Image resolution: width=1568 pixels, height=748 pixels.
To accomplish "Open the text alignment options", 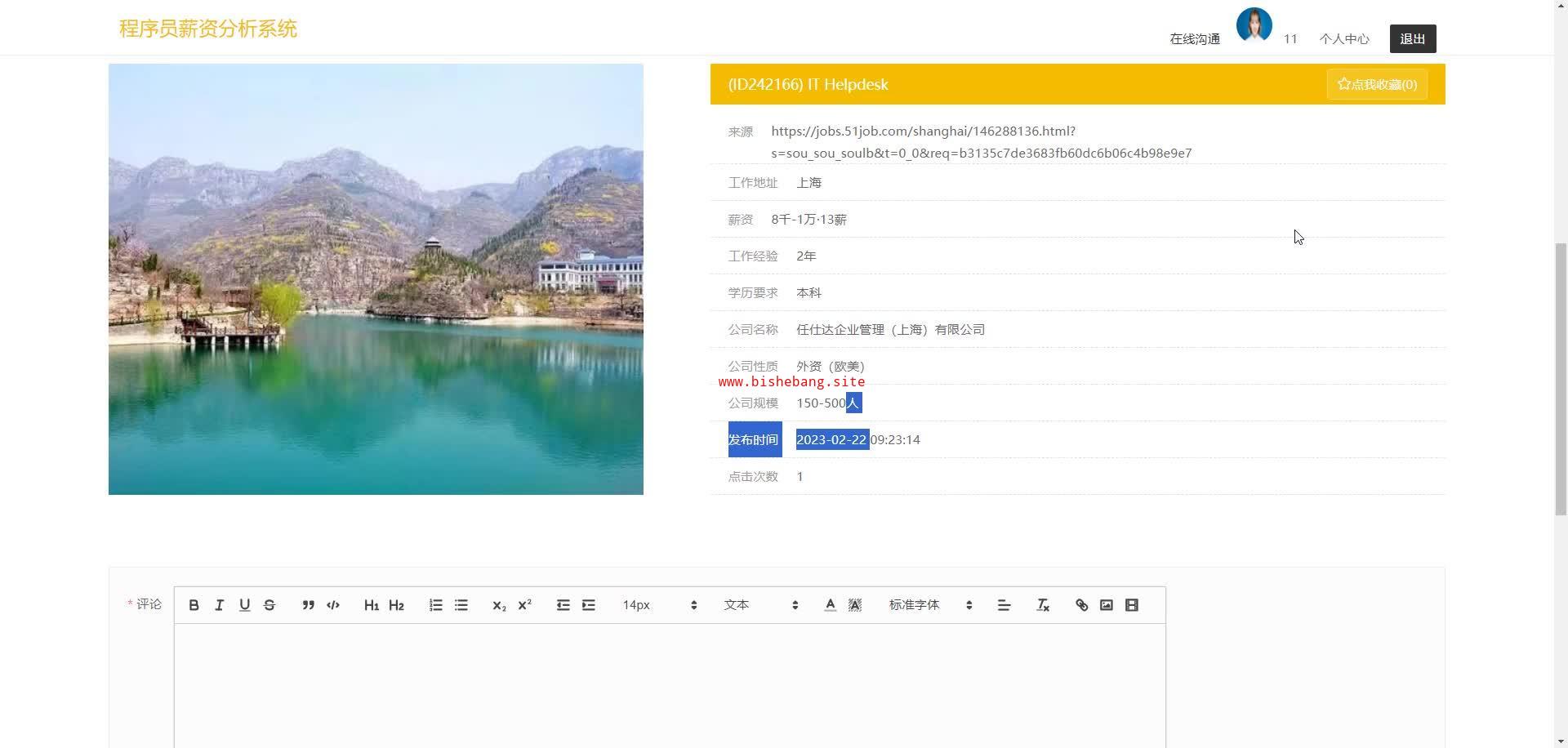I will click(1004, 605).
